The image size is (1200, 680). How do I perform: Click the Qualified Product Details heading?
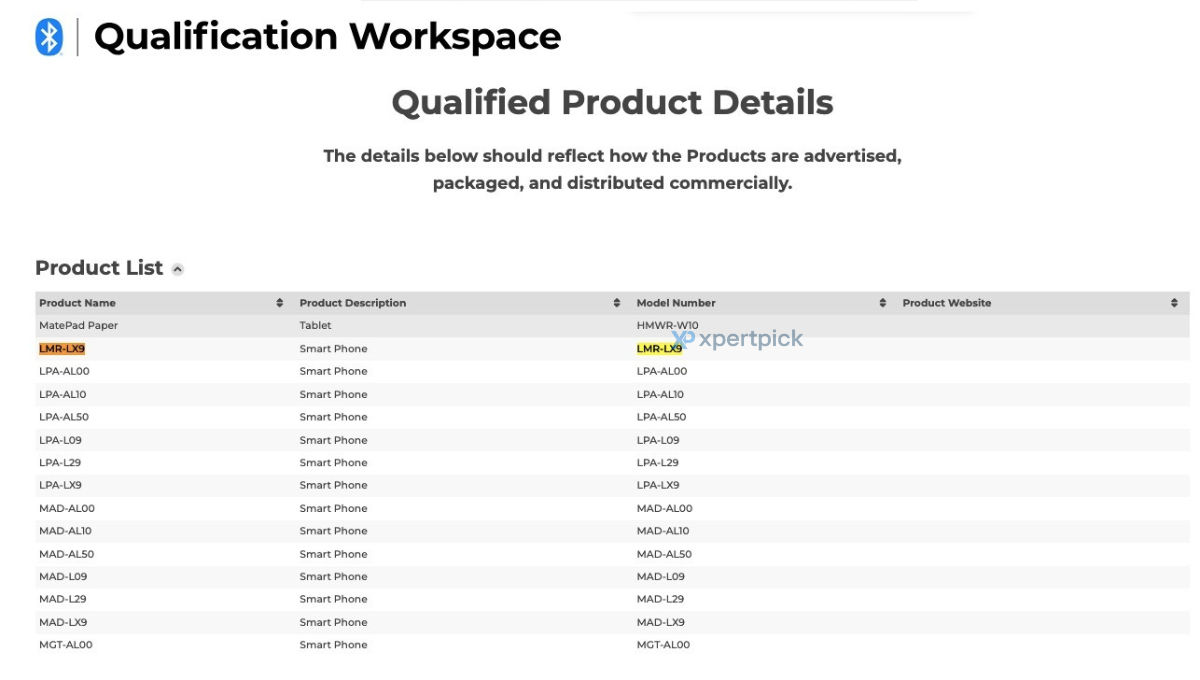pos(612,102)
